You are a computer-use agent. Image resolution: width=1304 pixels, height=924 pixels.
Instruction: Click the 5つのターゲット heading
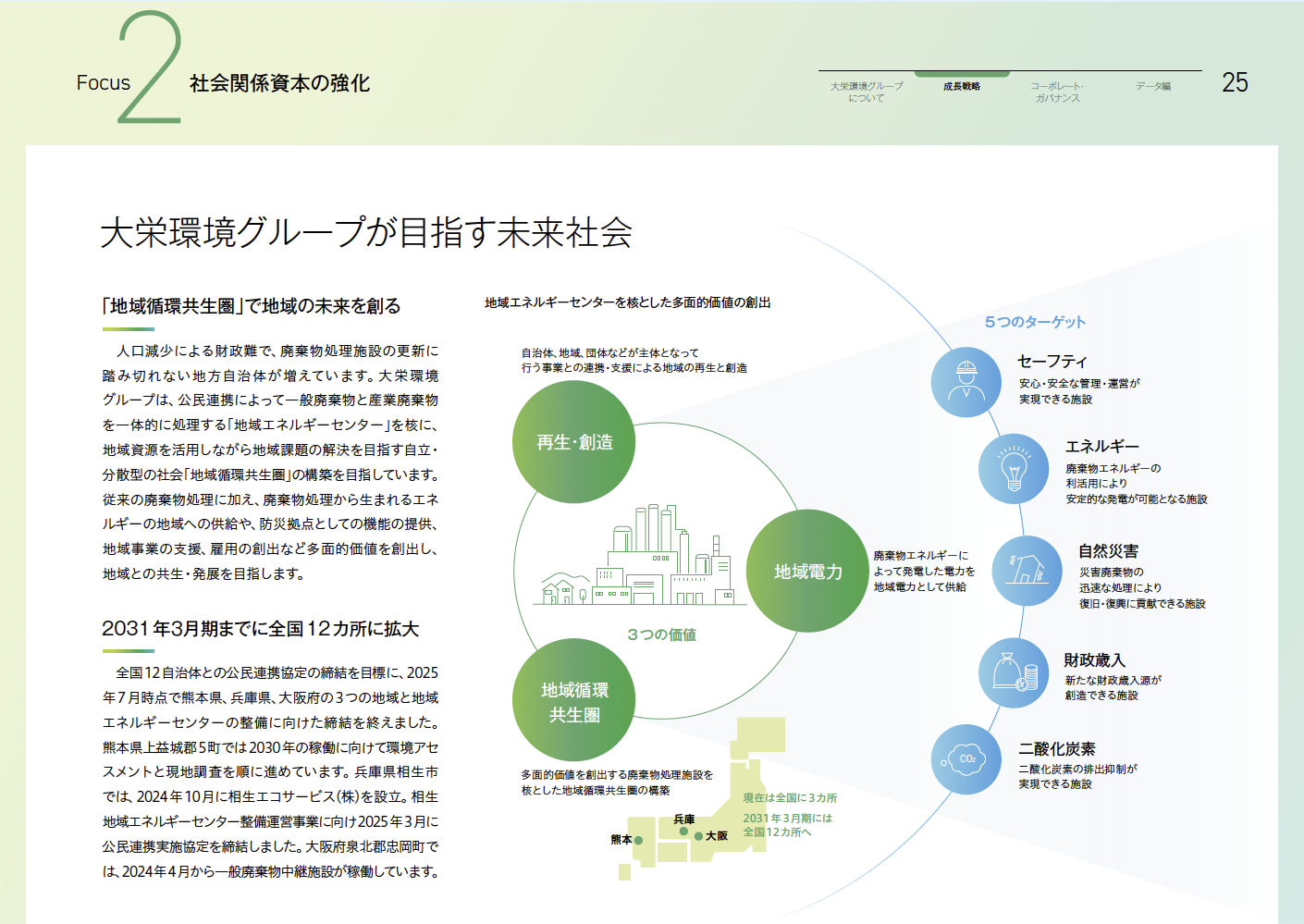(1035, 322)
